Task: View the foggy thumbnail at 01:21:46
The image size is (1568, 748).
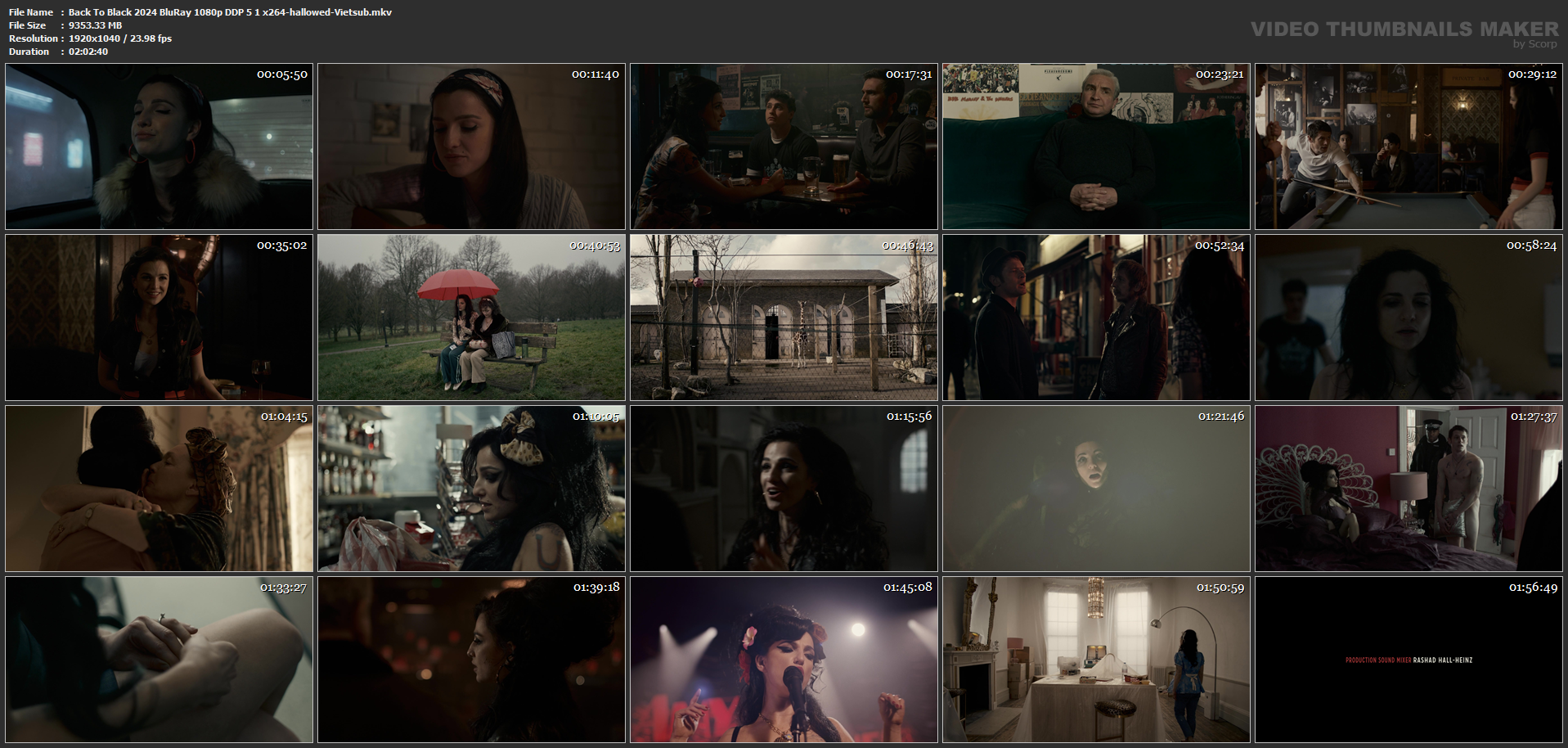Action: click(1097, 489)
